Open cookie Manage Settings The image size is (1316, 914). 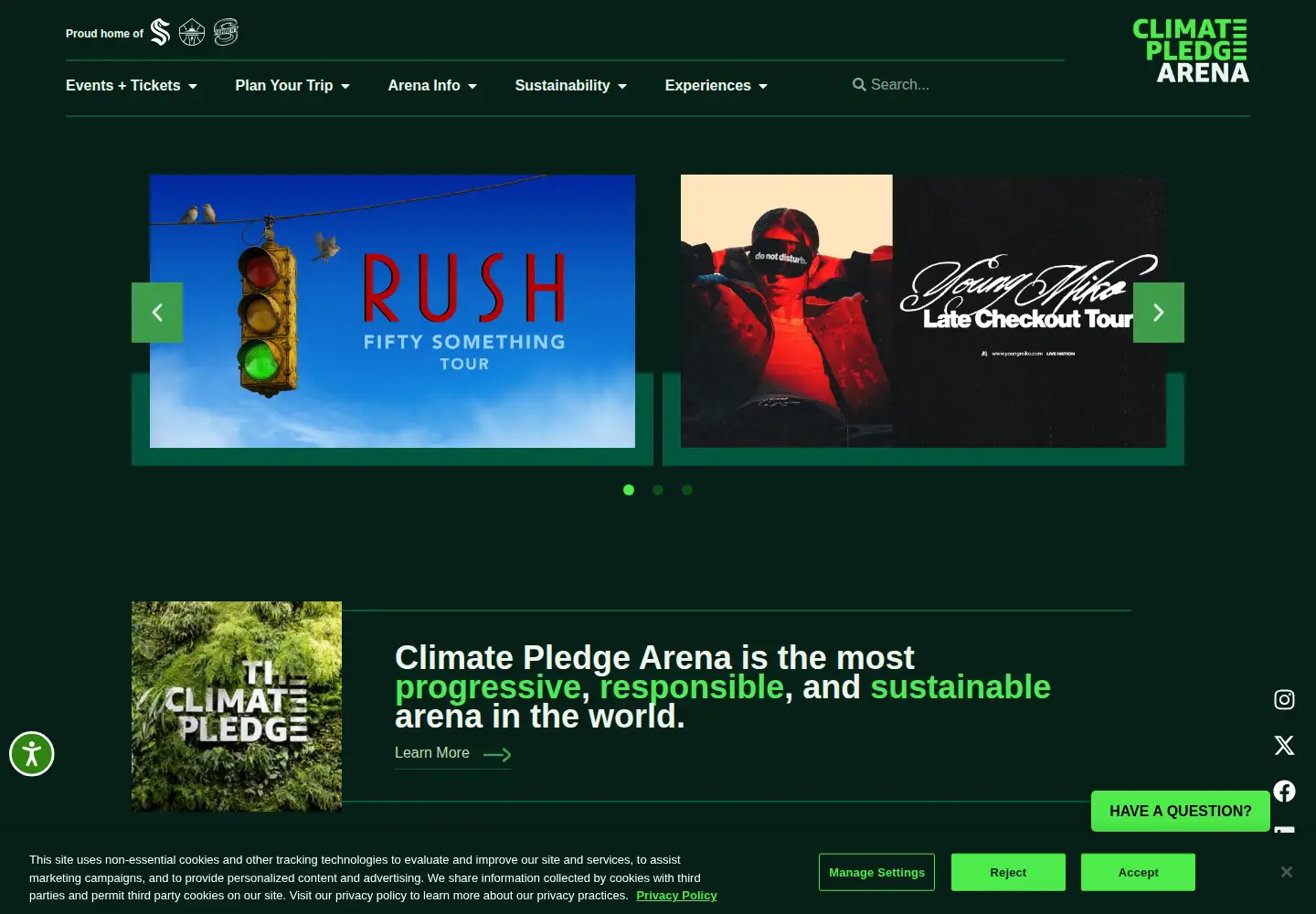point(876,872)
